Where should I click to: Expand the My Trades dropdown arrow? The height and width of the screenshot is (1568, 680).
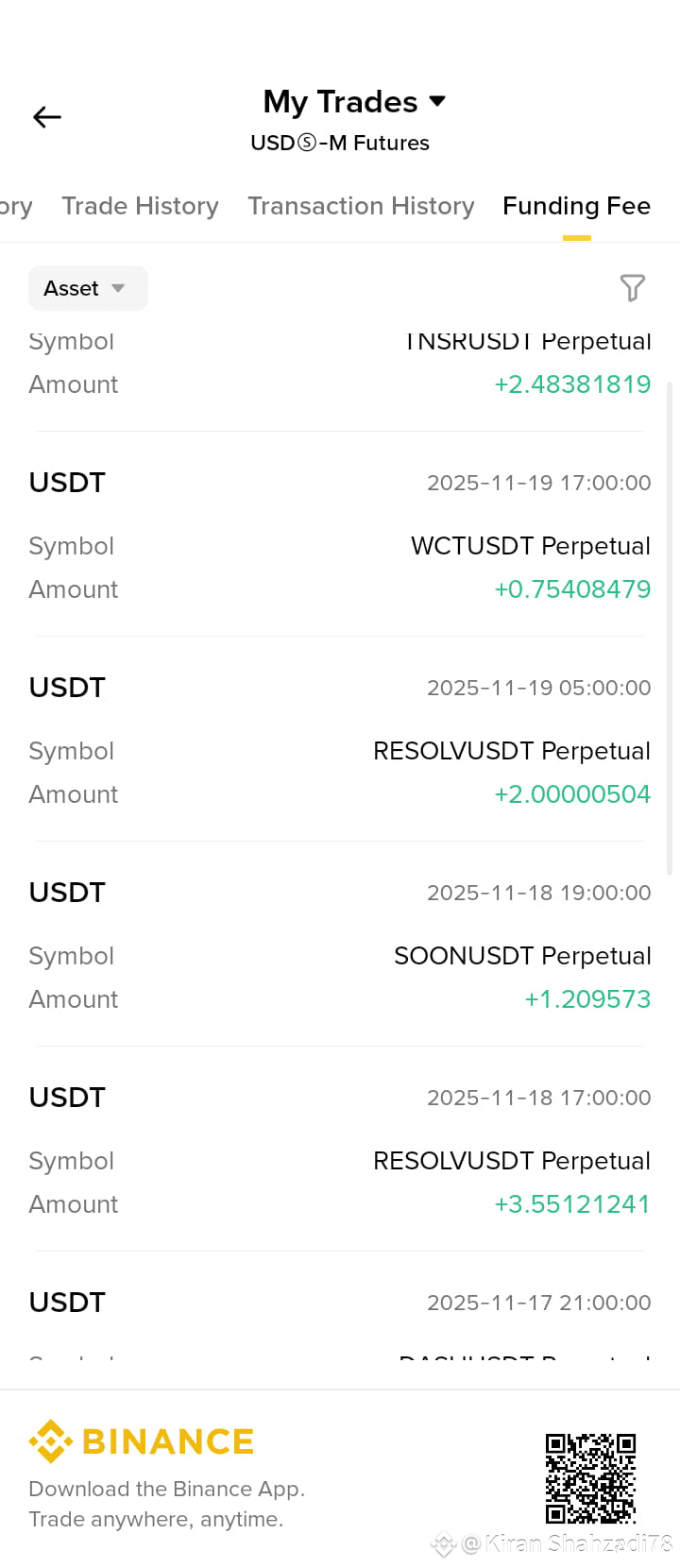coord(437,101)
